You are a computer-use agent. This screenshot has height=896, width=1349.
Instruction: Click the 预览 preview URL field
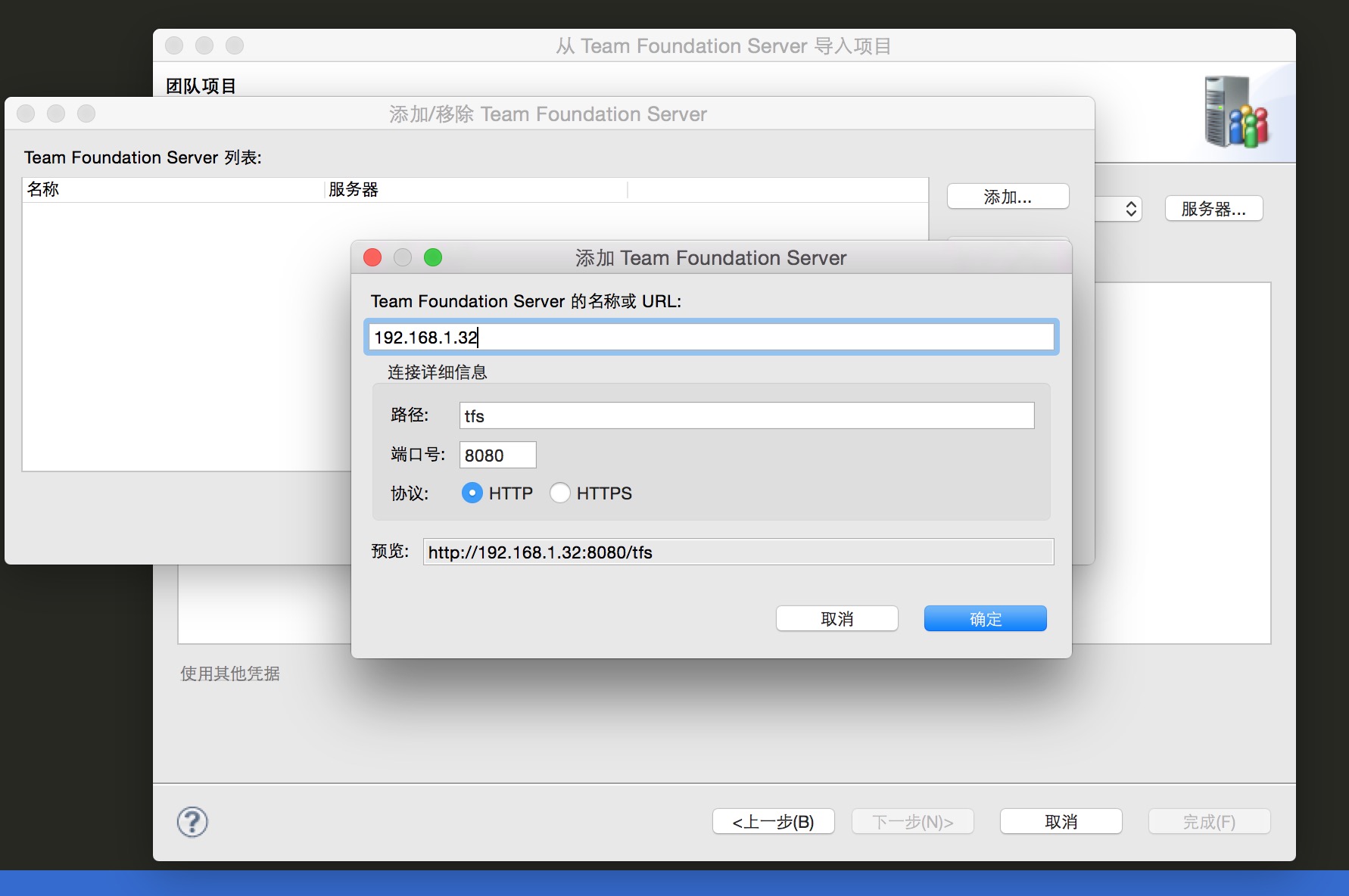point(738,552)
